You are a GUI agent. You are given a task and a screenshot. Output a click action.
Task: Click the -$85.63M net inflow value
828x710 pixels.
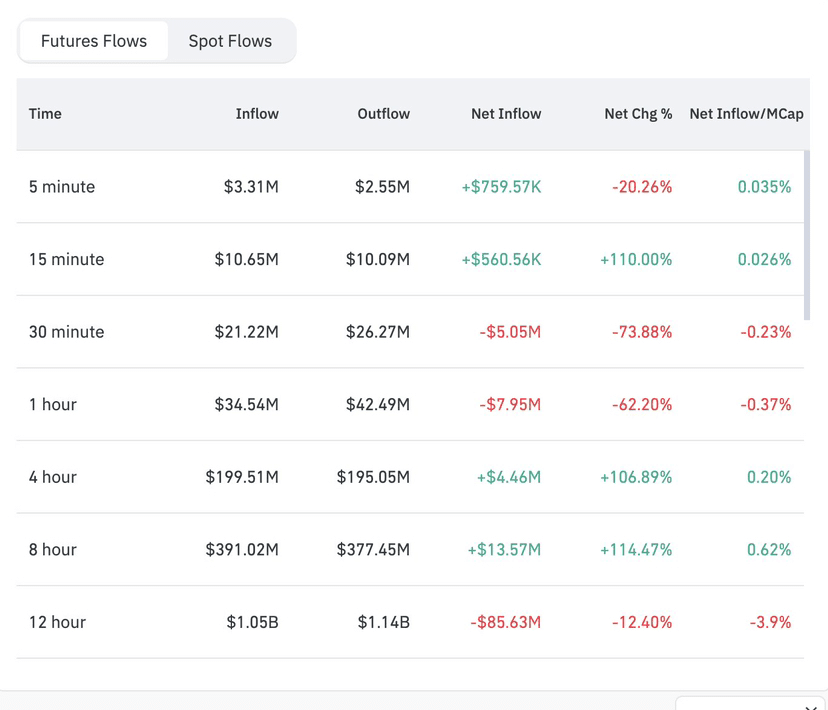[505, 622]
